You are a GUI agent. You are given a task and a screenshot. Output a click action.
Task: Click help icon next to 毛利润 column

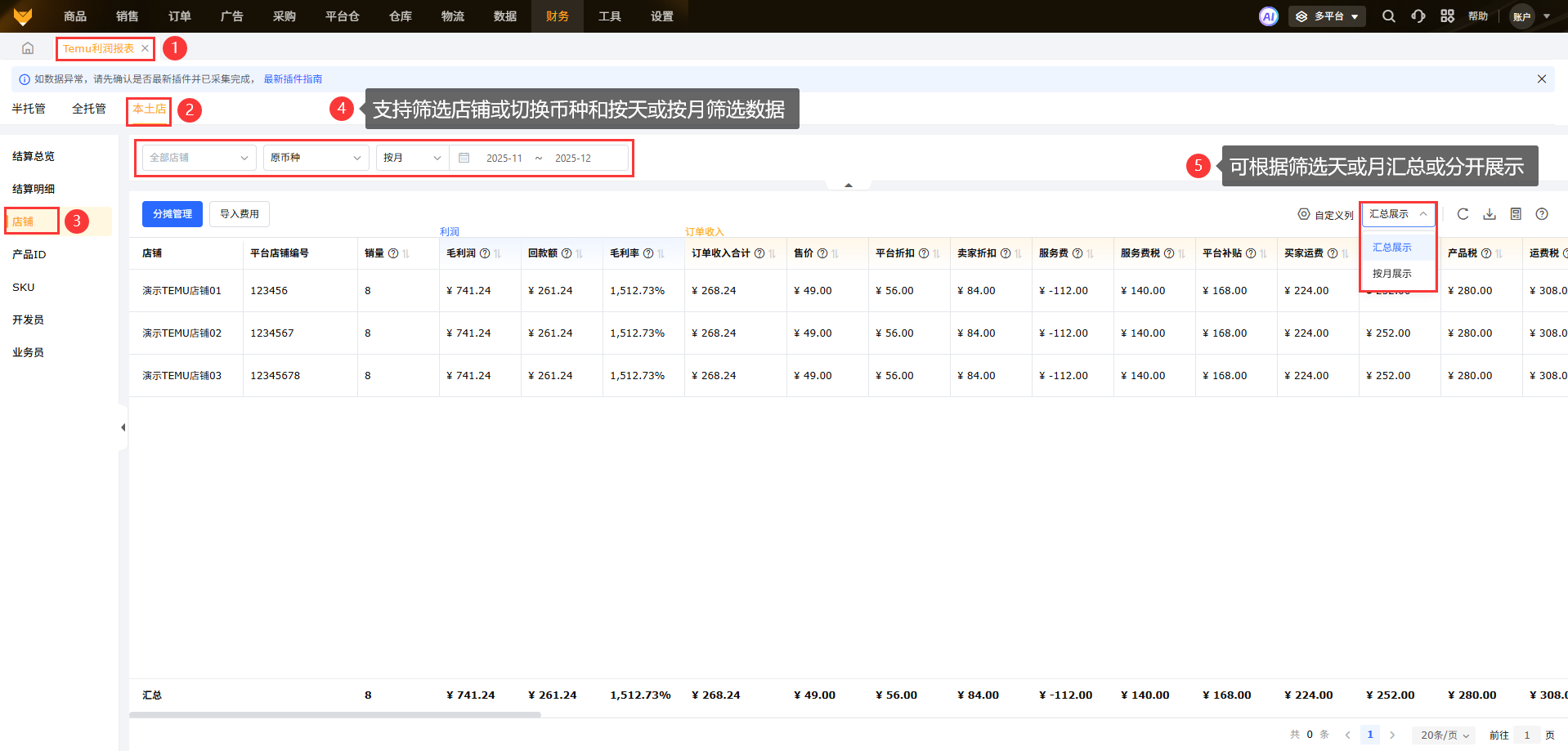[x=485, y=253]
